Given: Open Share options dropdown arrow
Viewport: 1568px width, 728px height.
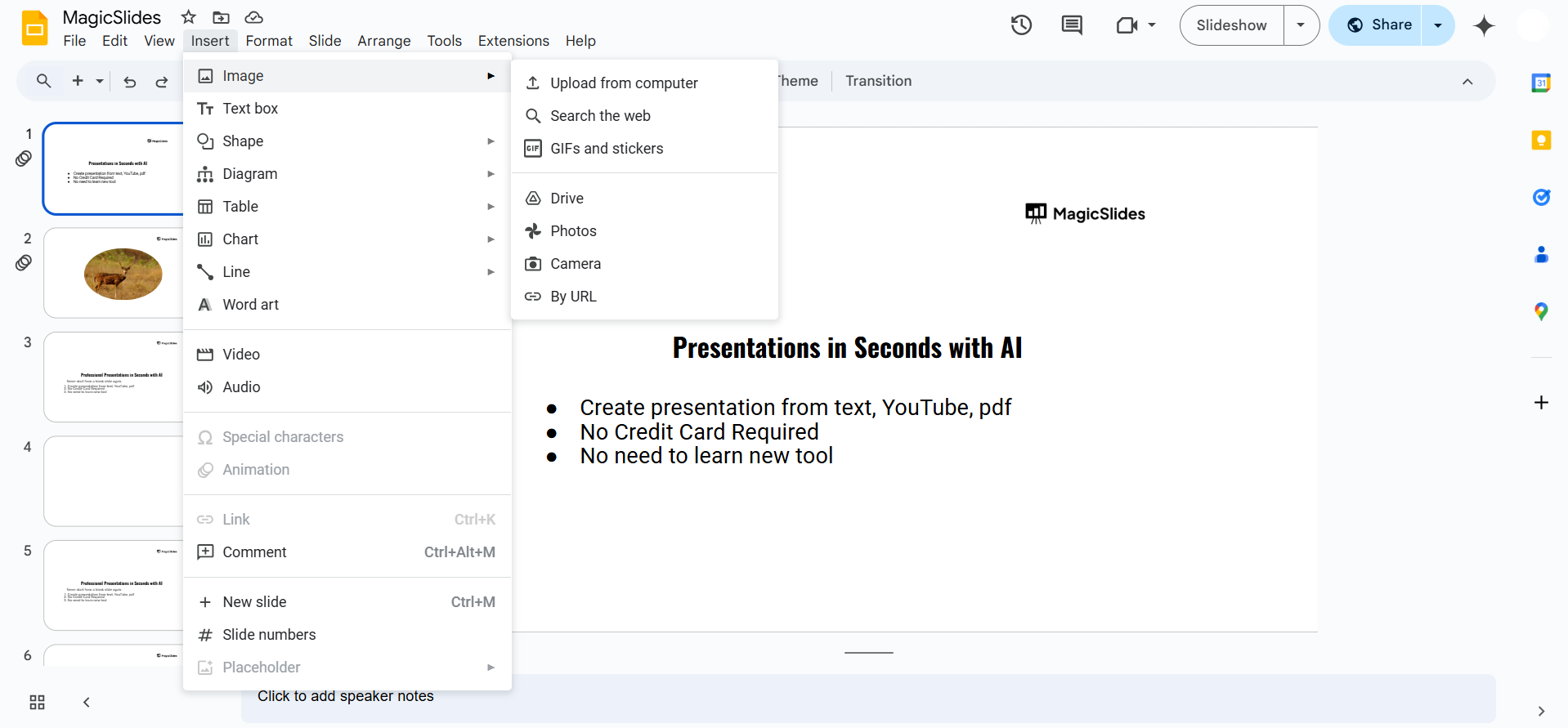Looking at the screenshot, I should [1438, 25].
